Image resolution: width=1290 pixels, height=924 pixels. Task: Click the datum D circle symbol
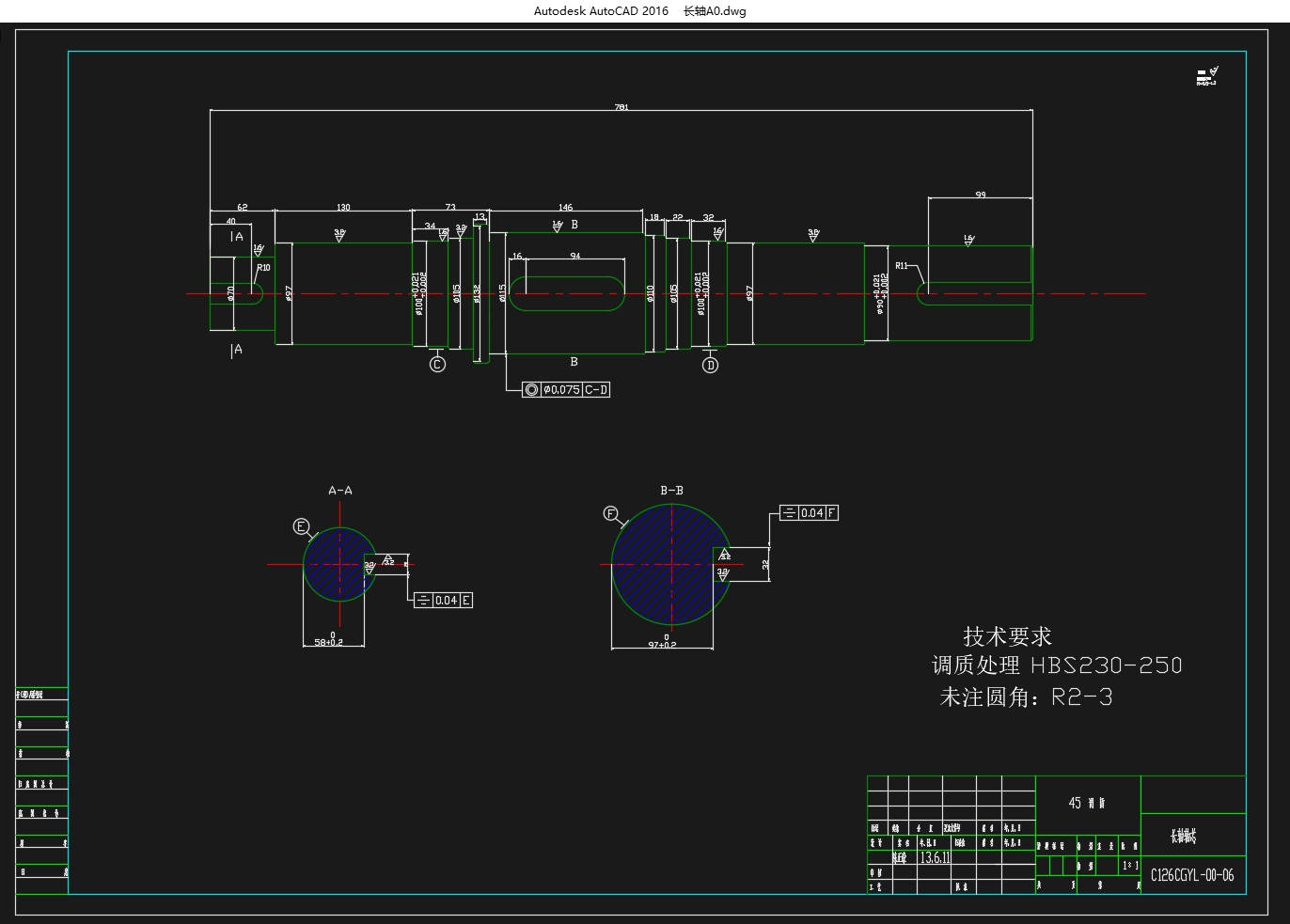tap(710, 365)
